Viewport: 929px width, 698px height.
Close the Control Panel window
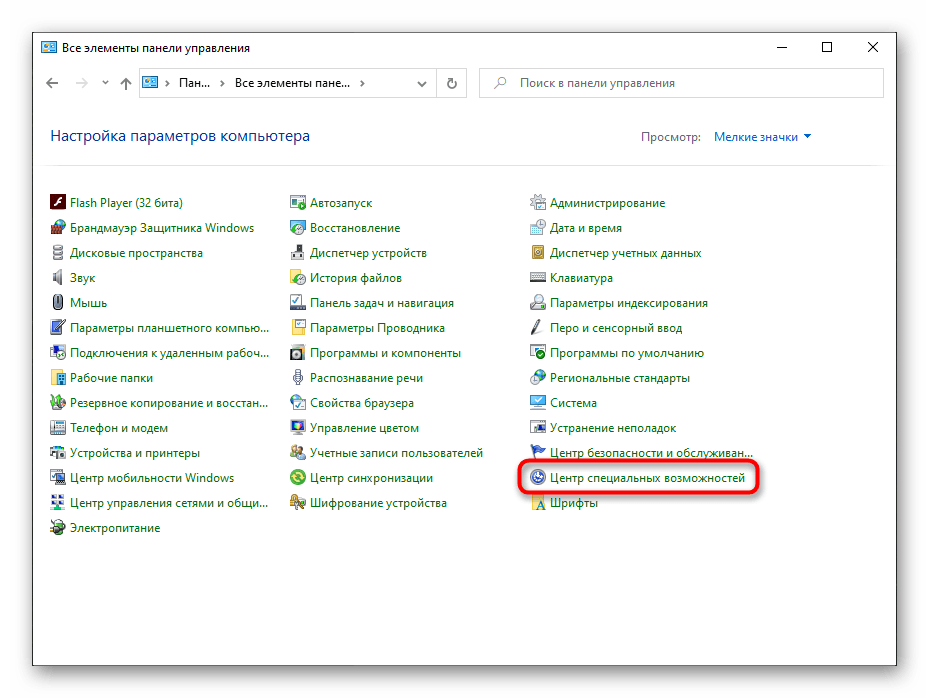pyautogui.click(x=873, y=47)
